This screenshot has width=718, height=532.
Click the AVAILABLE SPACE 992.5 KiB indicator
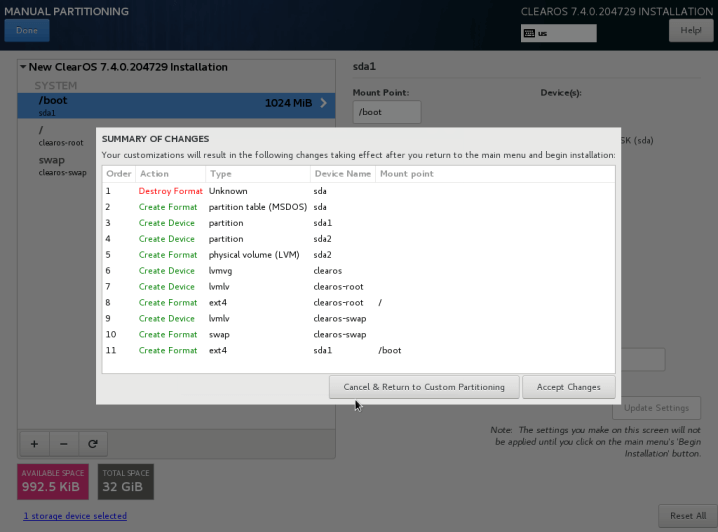point(53,482)
